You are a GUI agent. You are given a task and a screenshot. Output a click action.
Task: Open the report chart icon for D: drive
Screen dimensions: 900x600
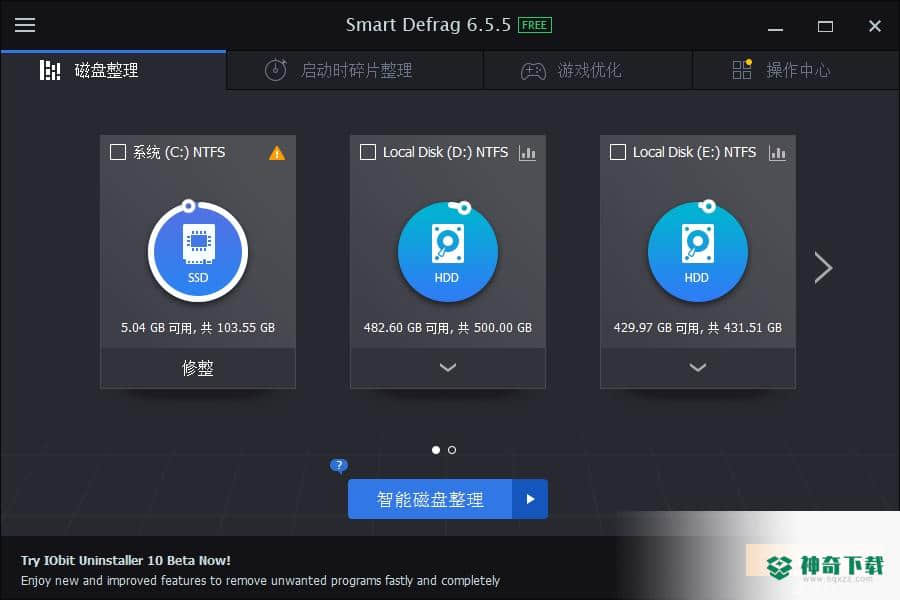click(x=527, y=153)
